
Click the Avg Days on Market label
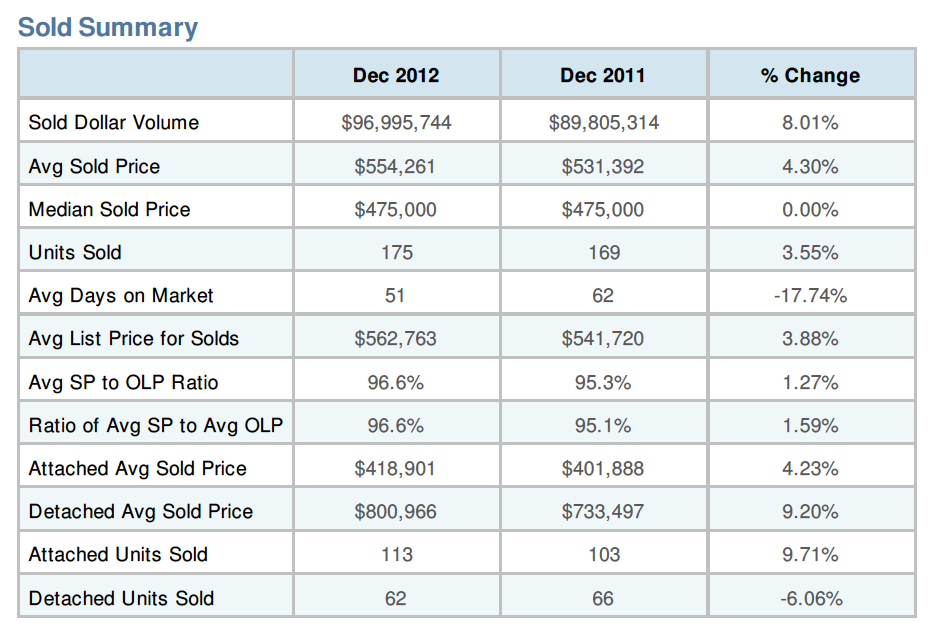pyautogui.click(x=121, y=296)
